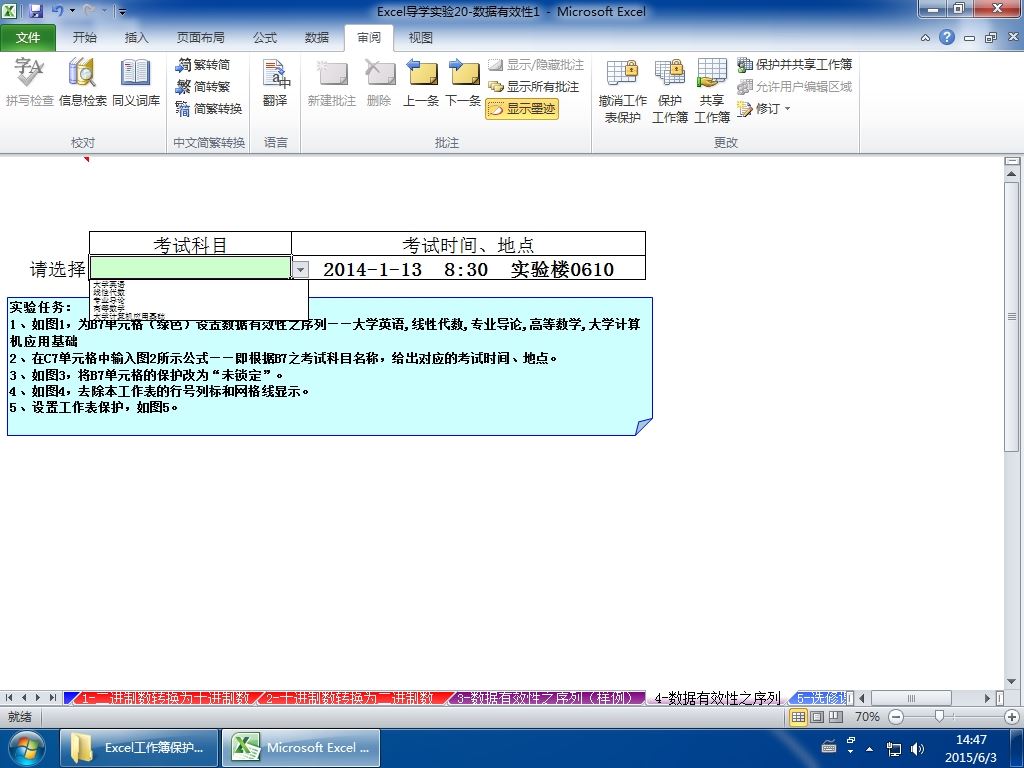Jump to first sheet tab arrow
This screenshot has height=768, width=1024.
[x=9, y=697]
